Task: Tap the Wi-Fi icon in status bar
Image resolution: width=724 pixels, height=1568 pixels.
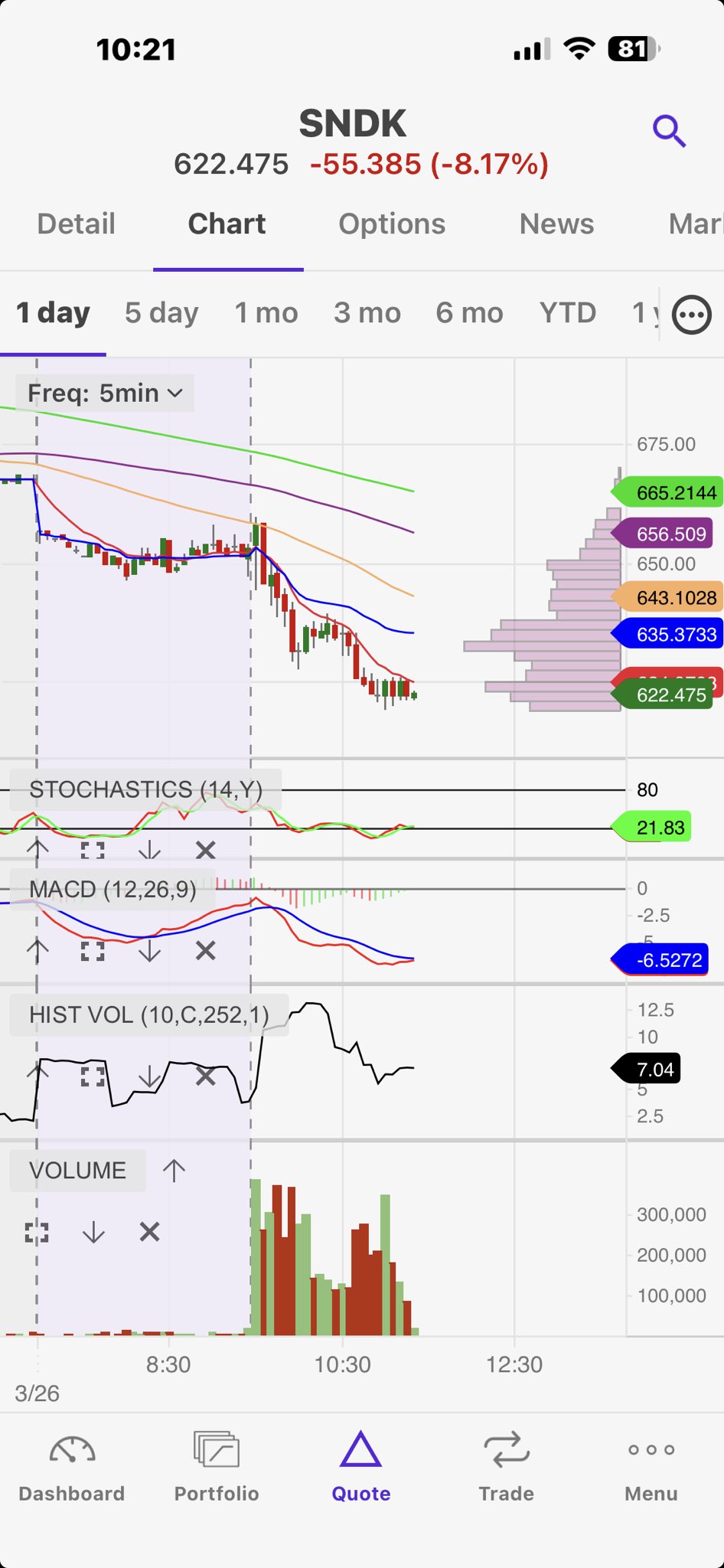Action: tap(579, 48)
